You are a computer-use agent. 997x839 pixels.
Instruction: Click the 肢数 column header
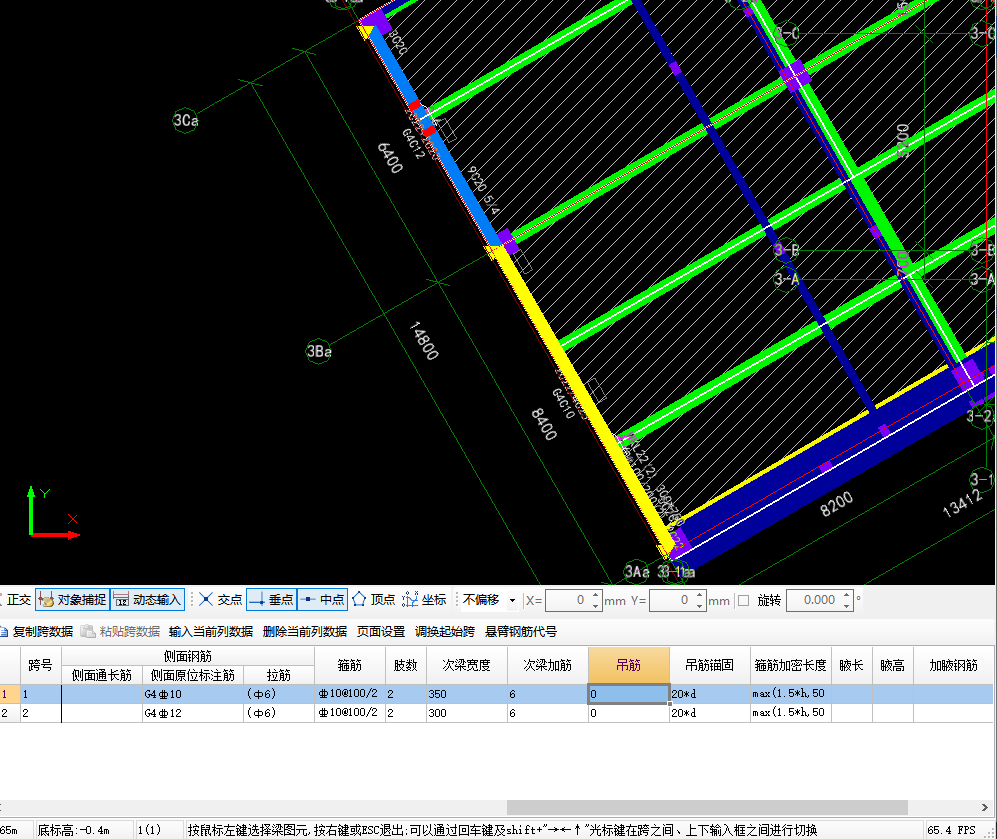click(406, 665)
